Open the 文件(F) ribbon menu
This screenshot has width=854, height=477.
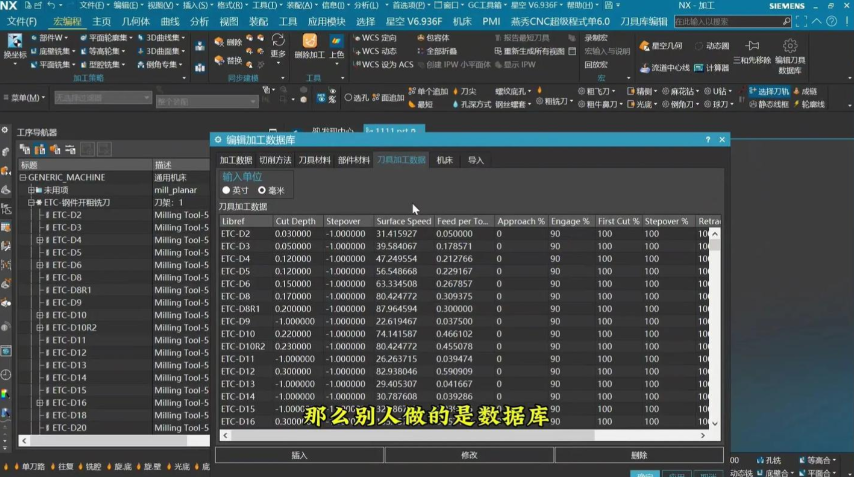pyautogui.click(x=22, y=21)
